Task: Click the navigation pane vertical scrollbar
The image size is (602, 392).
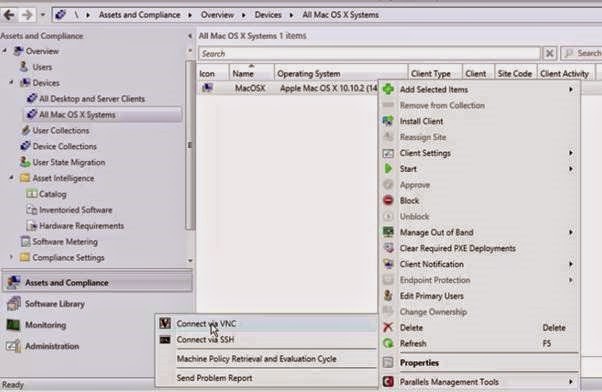Action: pos(190,145)
